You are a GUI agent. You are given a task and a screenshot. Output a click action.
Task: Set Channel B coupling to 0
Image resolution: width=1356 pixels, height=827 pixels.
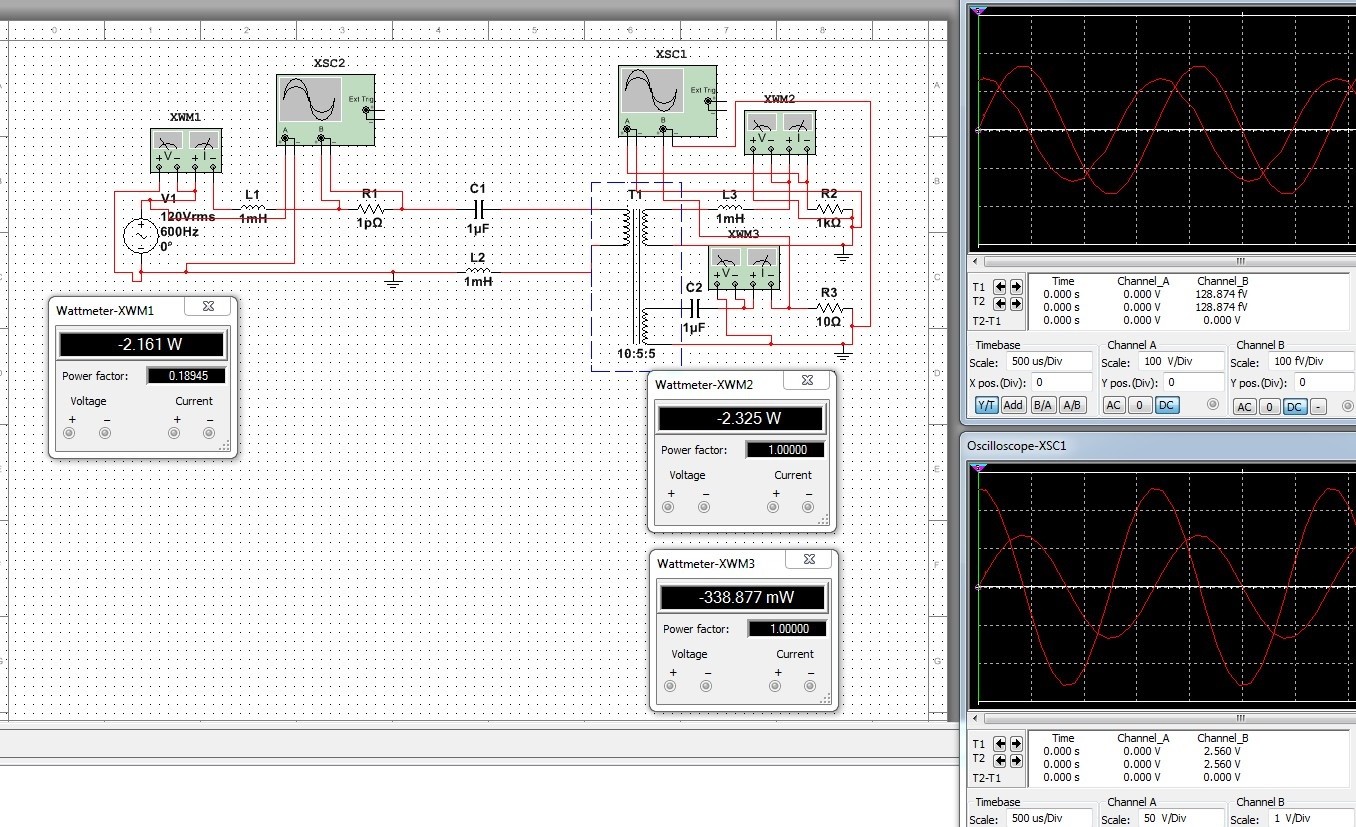1269,406
